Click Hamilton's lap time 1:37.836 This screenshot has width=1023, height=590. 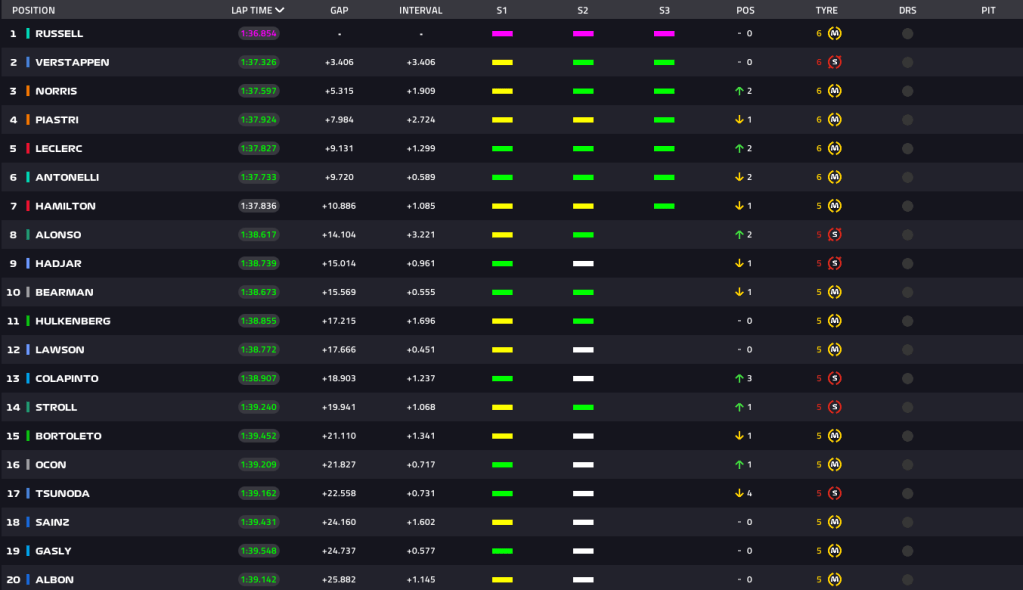[258, 206]
